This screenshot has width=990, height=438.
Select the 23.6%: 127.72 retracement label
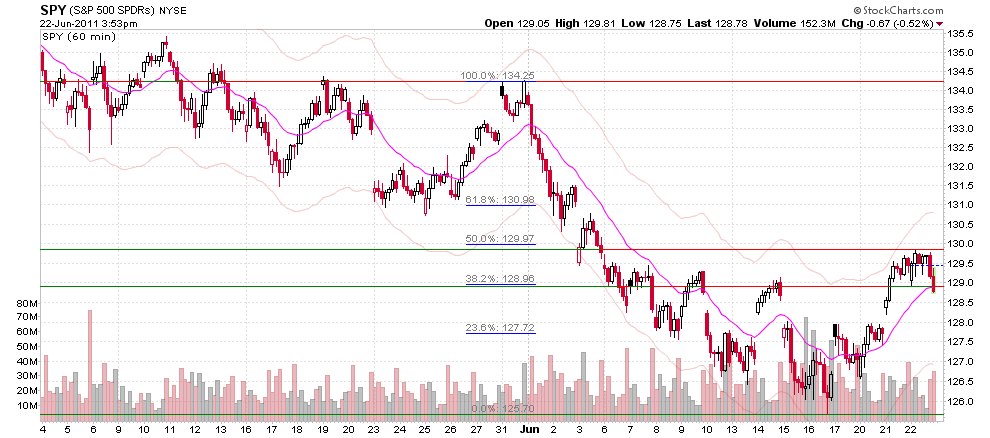[500, 328]
